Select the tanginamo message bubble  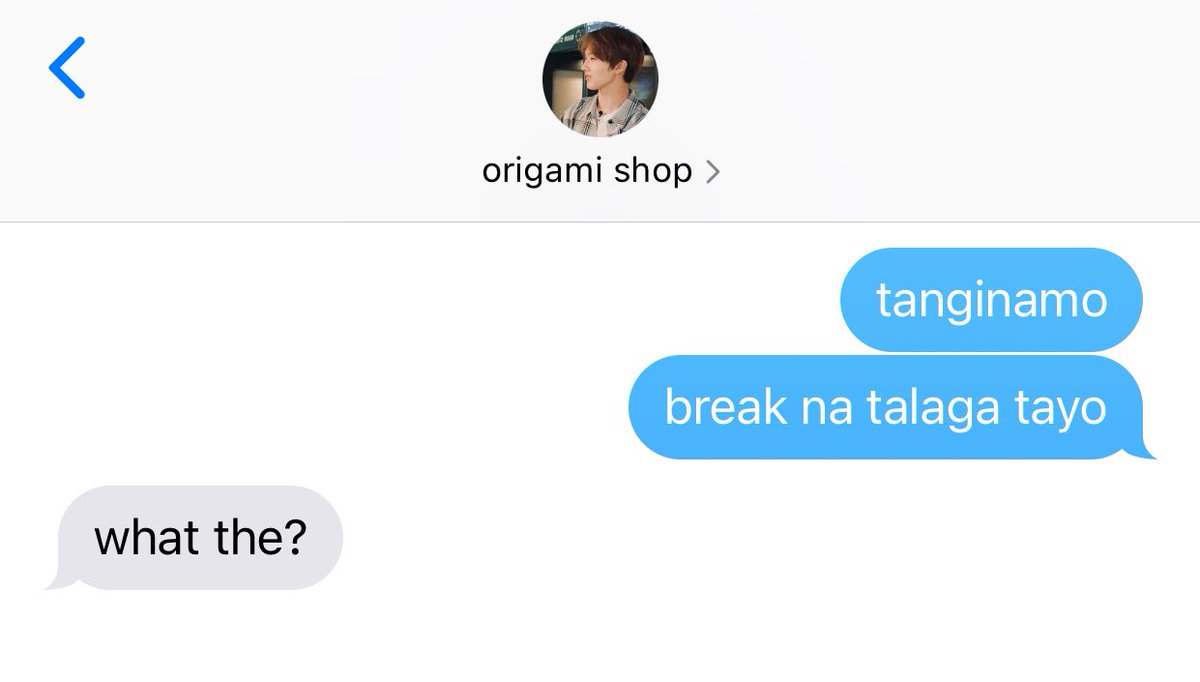click(992, 299)
